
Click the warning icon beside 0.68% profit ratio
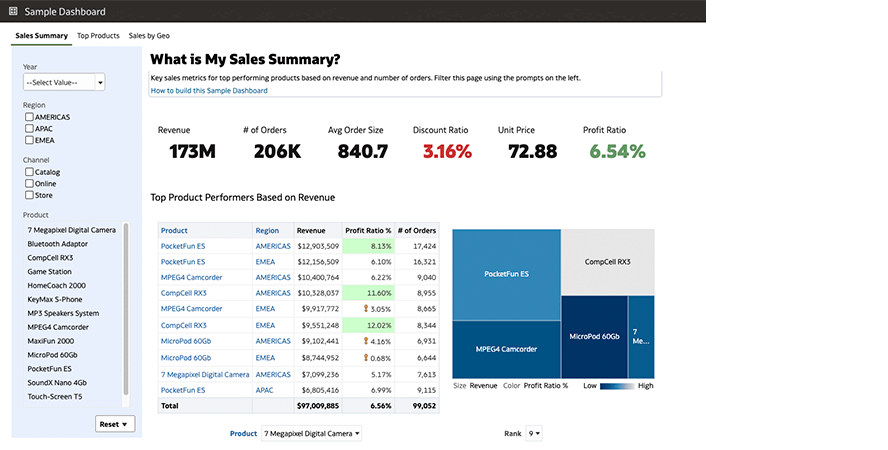[x=365, y=358]
